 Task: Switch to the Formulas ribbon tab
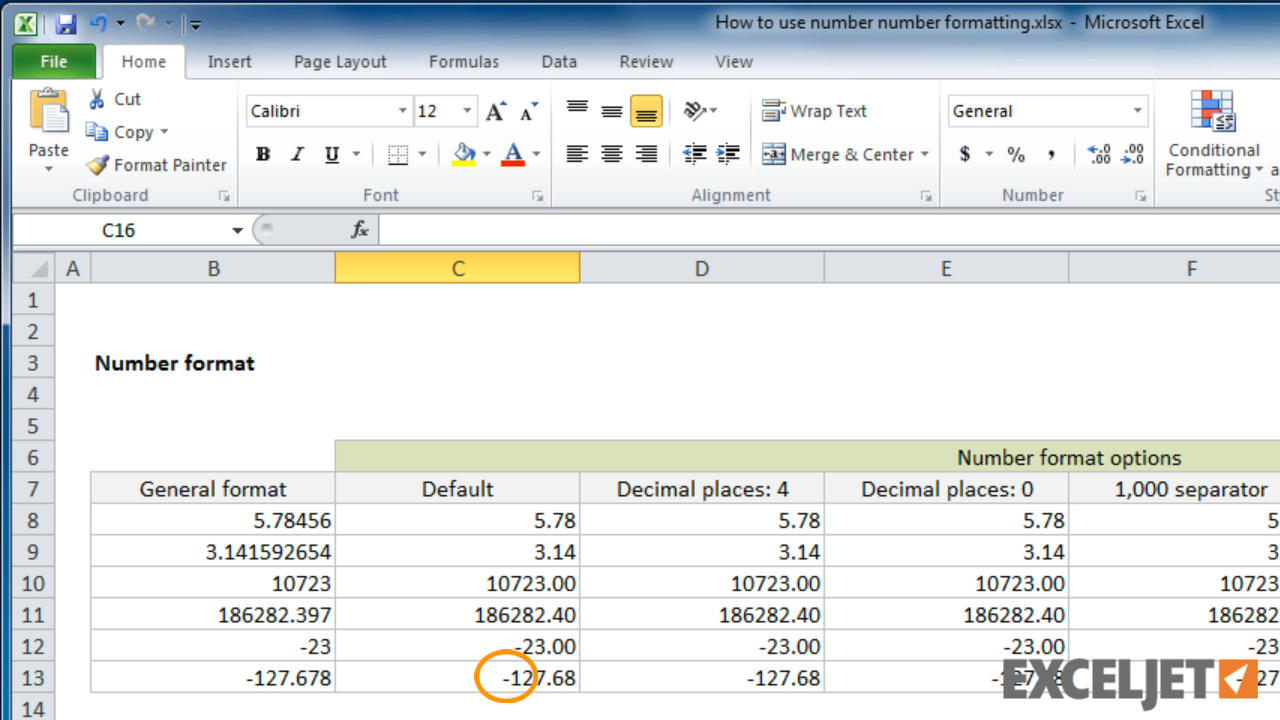[463, 62]
